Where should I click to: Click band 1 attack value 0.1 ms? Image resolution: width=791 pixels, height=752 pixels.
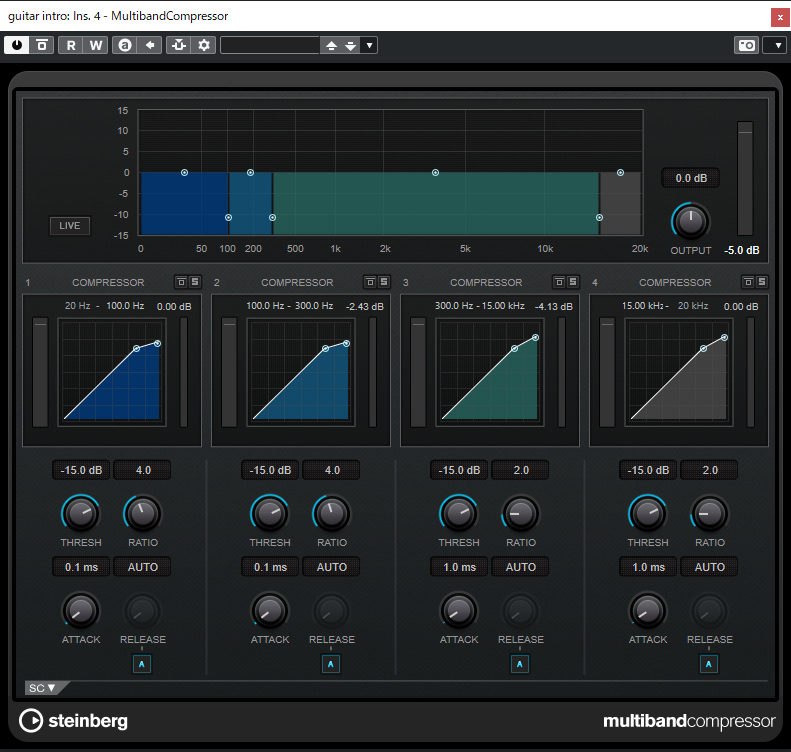81,567
